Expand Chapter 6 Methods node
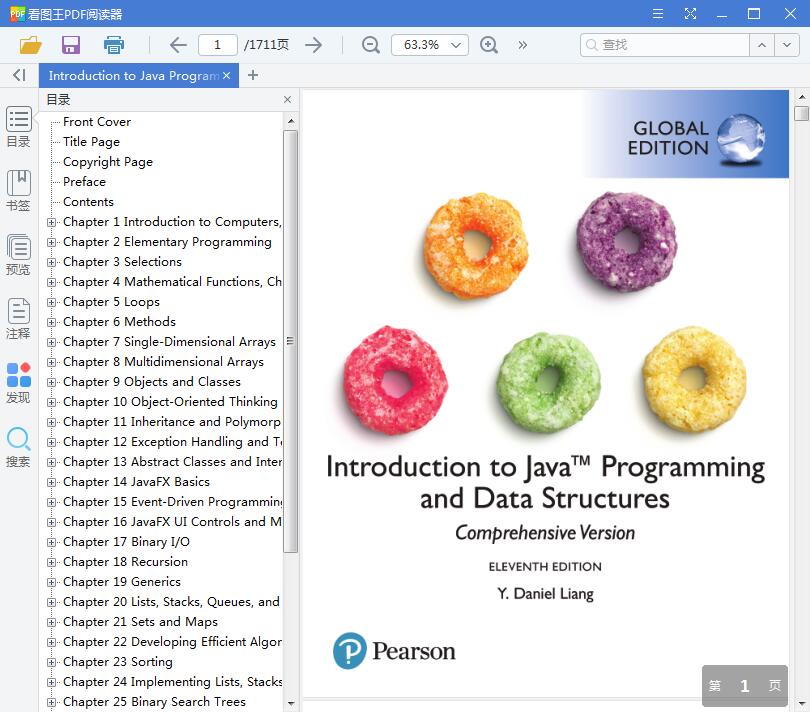Screen dimensions: 810x712 [51, 322]
